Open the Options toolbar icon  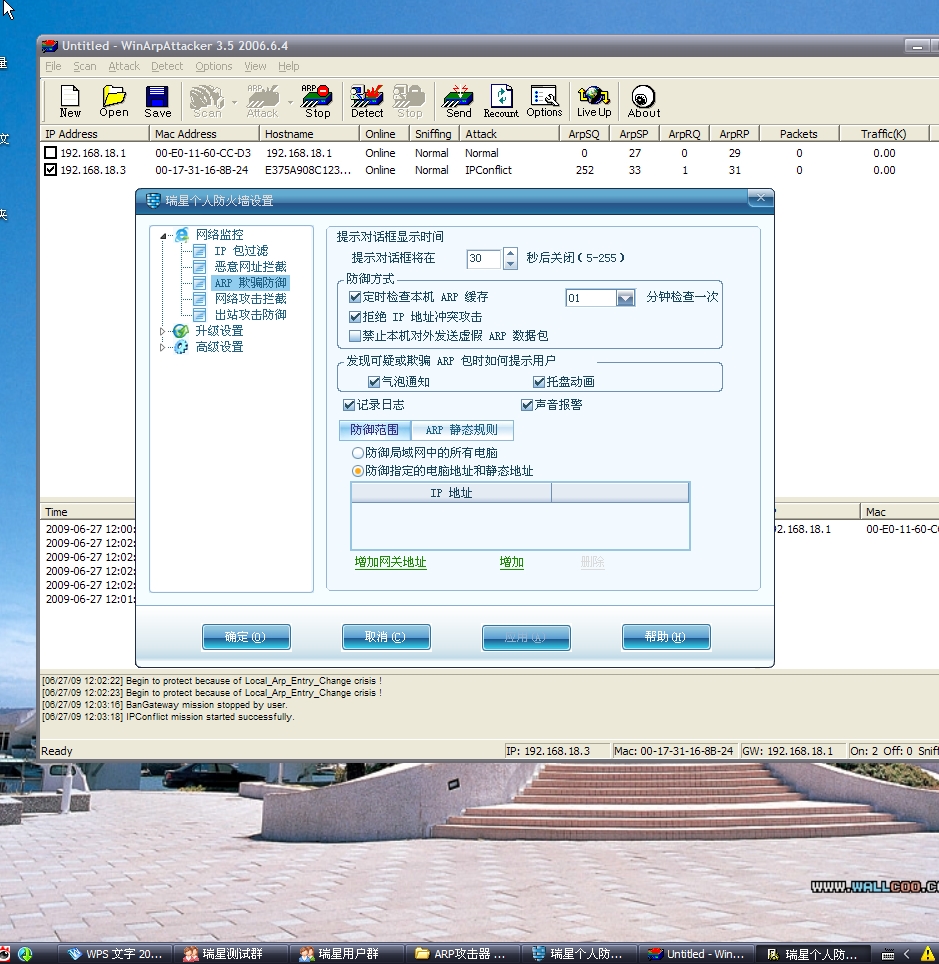point(544,100)
